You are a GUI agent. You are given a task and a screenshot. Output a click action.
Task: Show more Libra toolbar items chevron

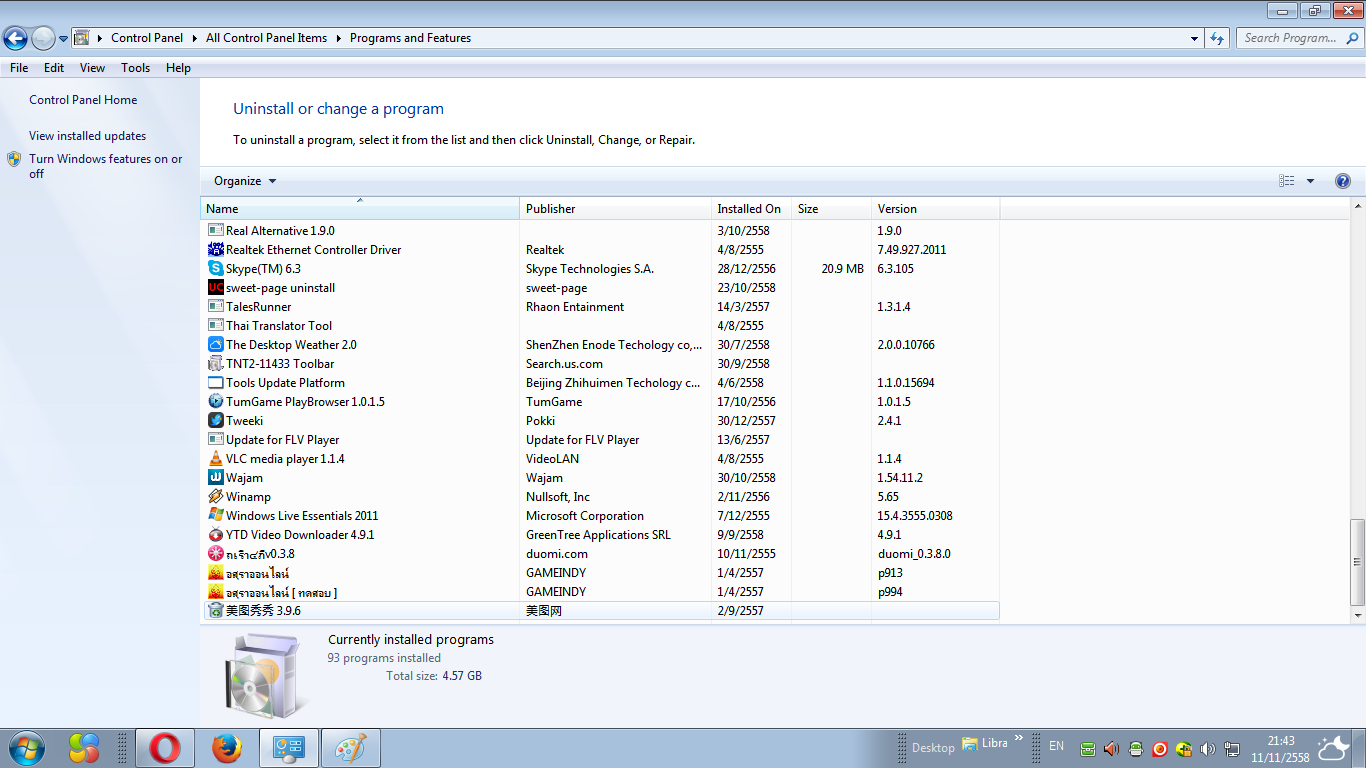click(x=1019, y=739)
